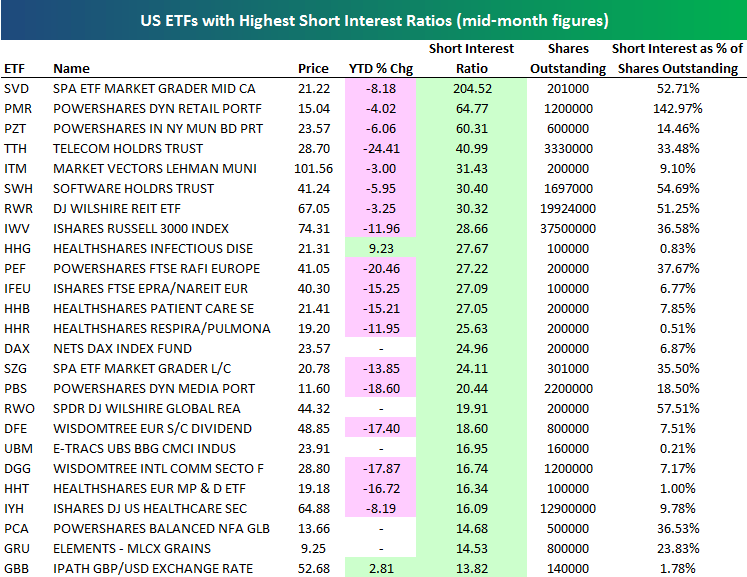Click YTD change 2.81 for GBB
This screenshot has width=747, height=577.
point(381,569)
